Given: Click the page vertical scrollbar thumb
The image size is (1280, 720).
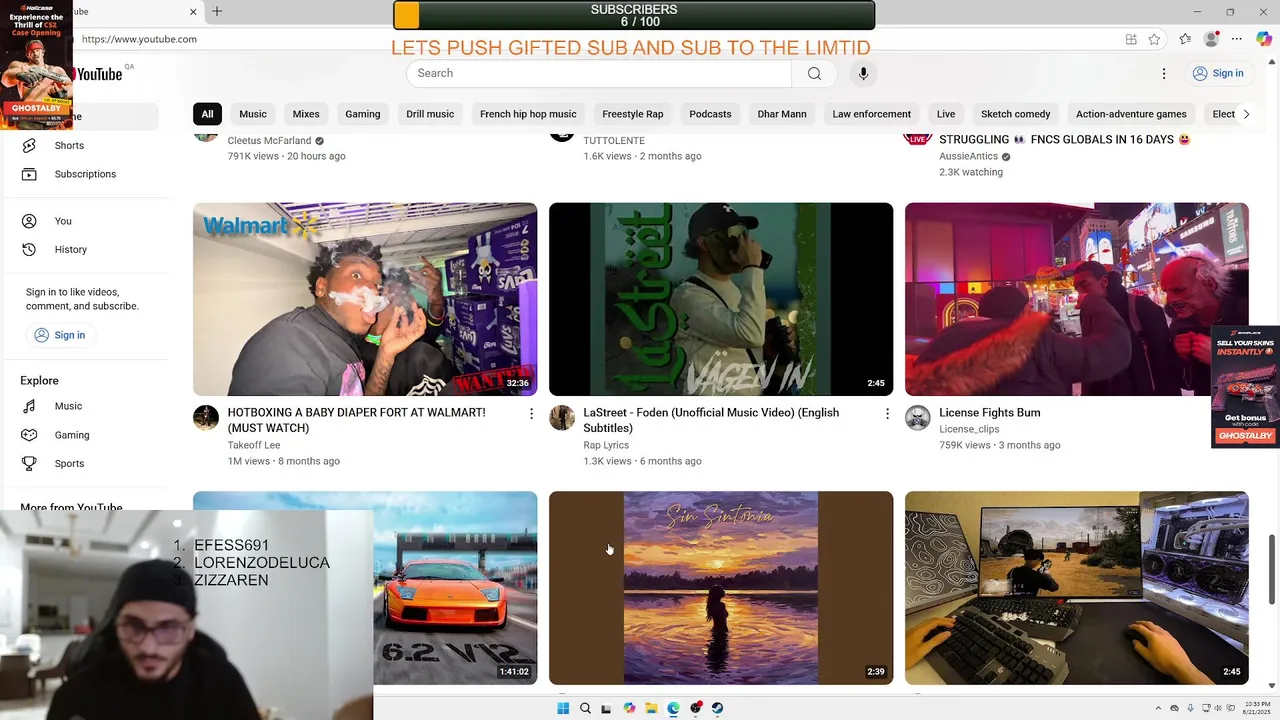Looking at the screenshot, I should (1273, 570).
